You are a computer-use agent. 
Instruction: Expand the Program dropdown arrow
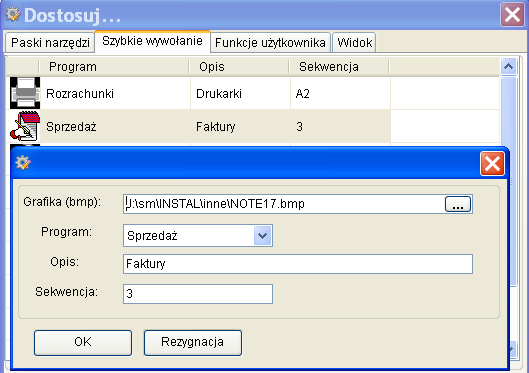pos(263,235)
